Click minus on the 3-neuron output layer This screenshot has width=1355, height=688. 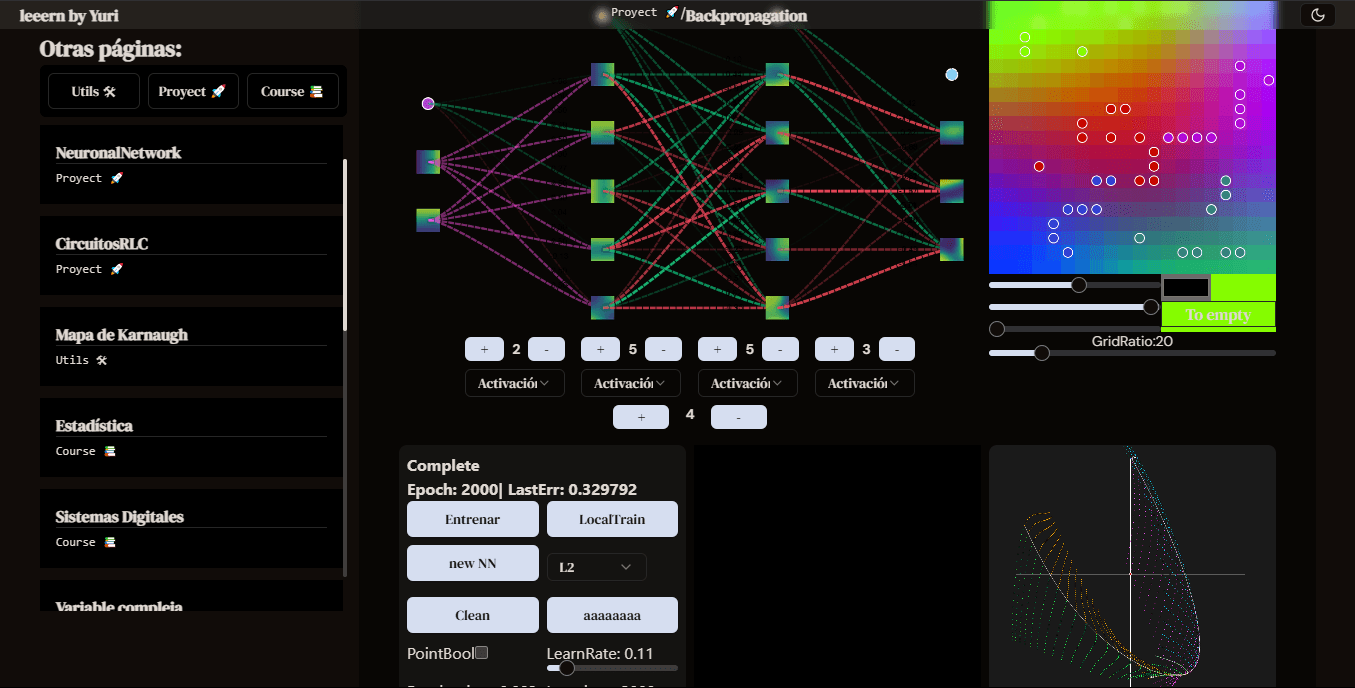(897, 349)
